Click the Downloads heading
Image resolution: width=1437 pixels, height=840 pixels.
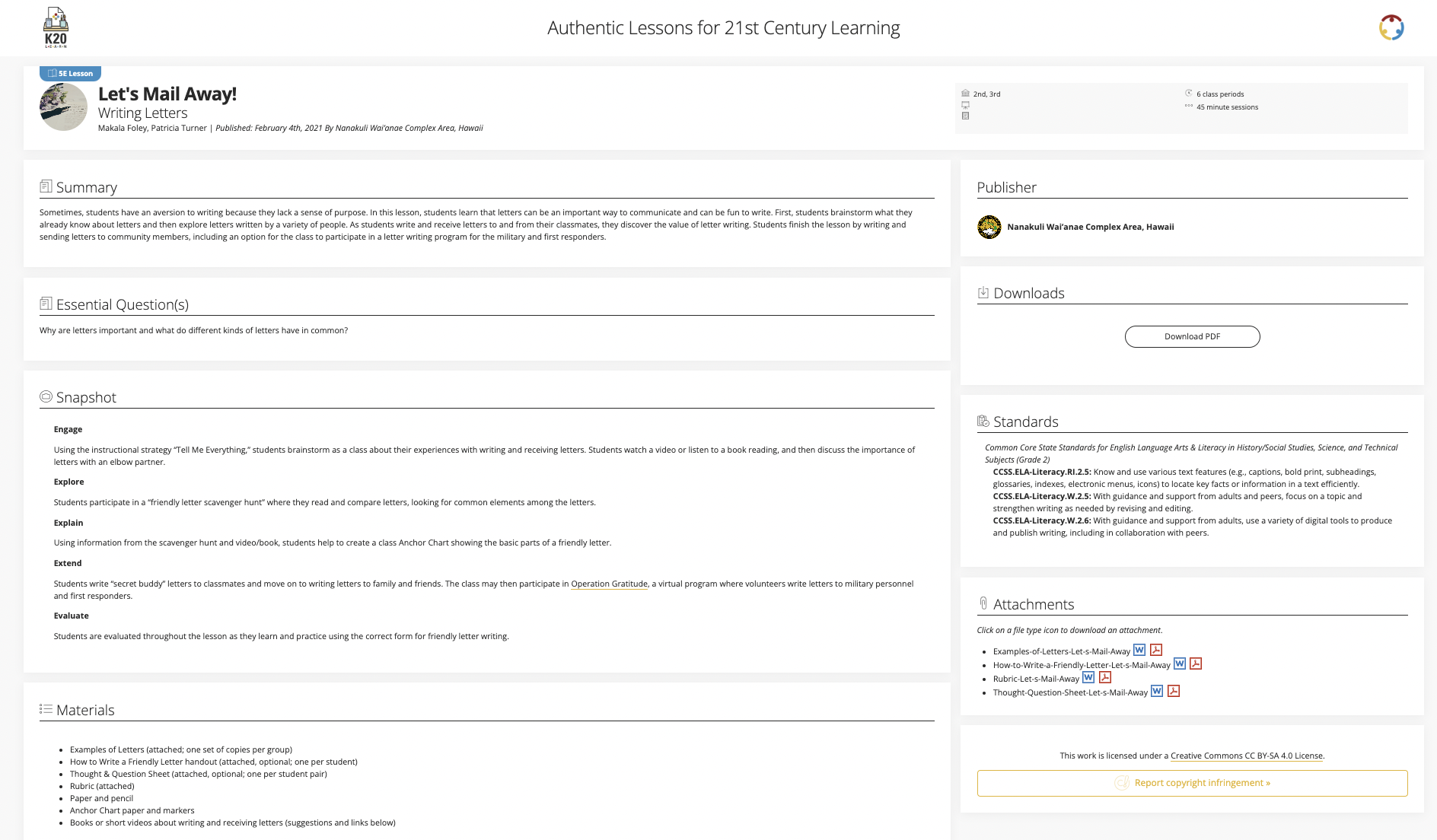(x=1029, y=293)
